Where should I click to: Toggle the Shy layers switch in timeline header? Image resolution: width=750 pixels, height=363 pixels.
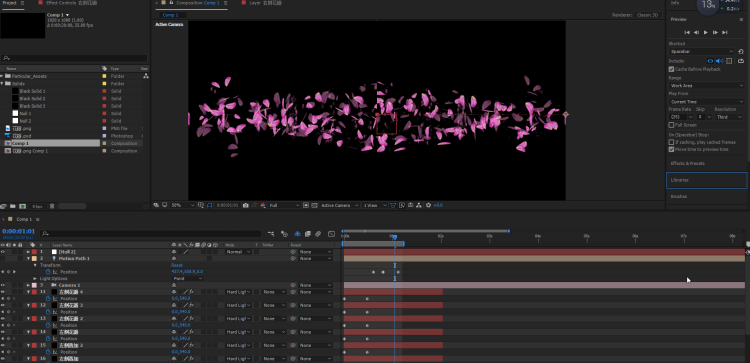(x=298, y=234)
